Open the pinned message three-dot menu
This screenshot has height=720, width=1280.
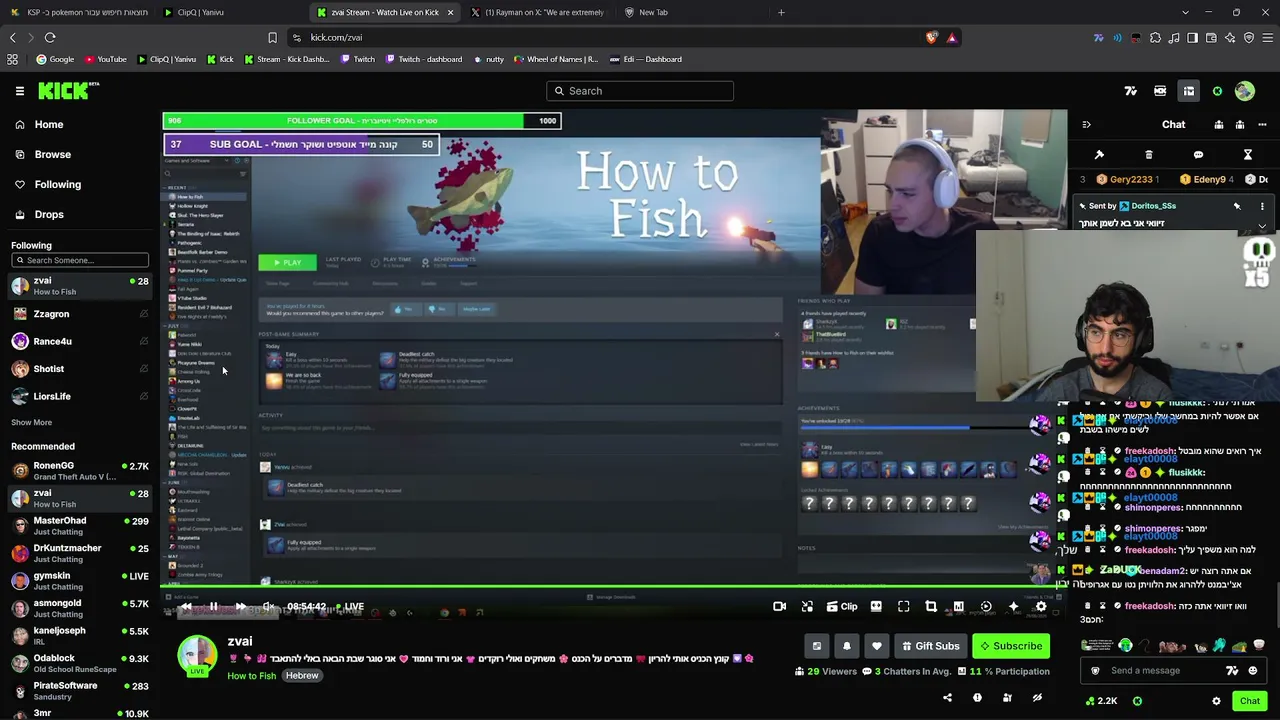click(x=1262, y=206)
